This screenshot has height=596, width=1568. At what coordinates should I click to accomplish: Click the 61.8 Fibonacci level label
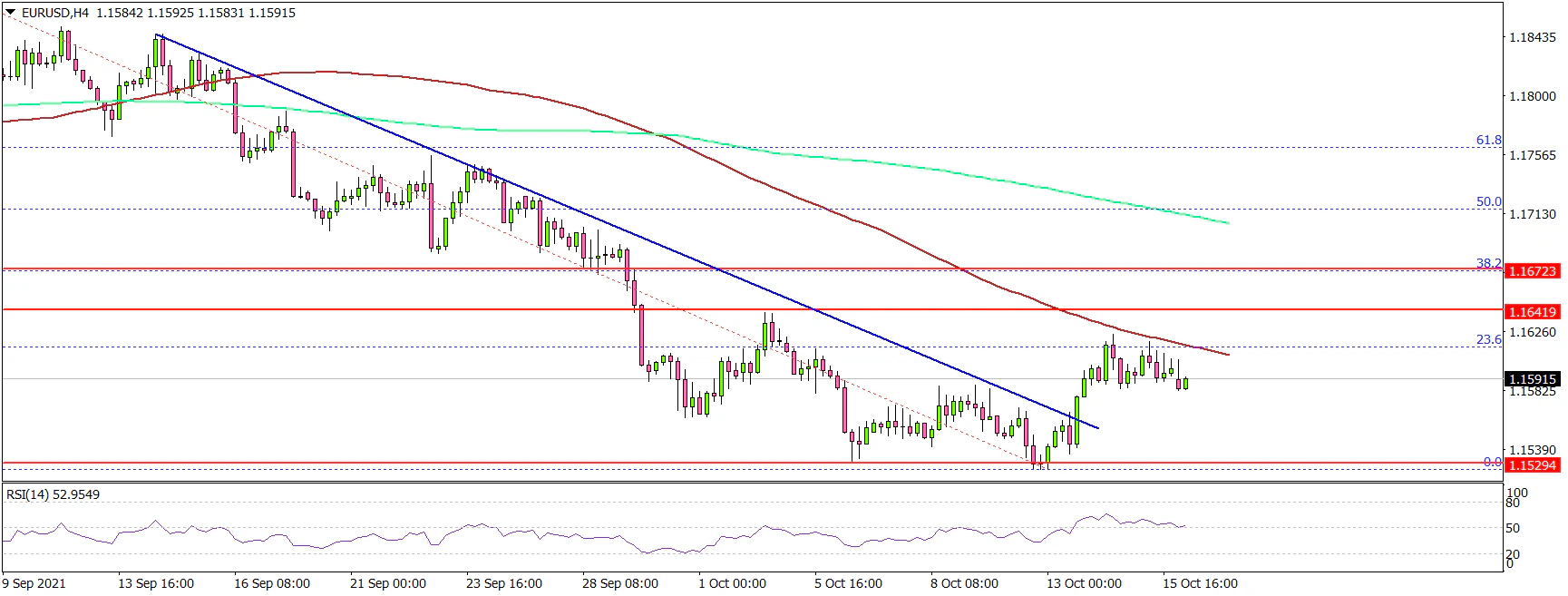click(1488, 141)
